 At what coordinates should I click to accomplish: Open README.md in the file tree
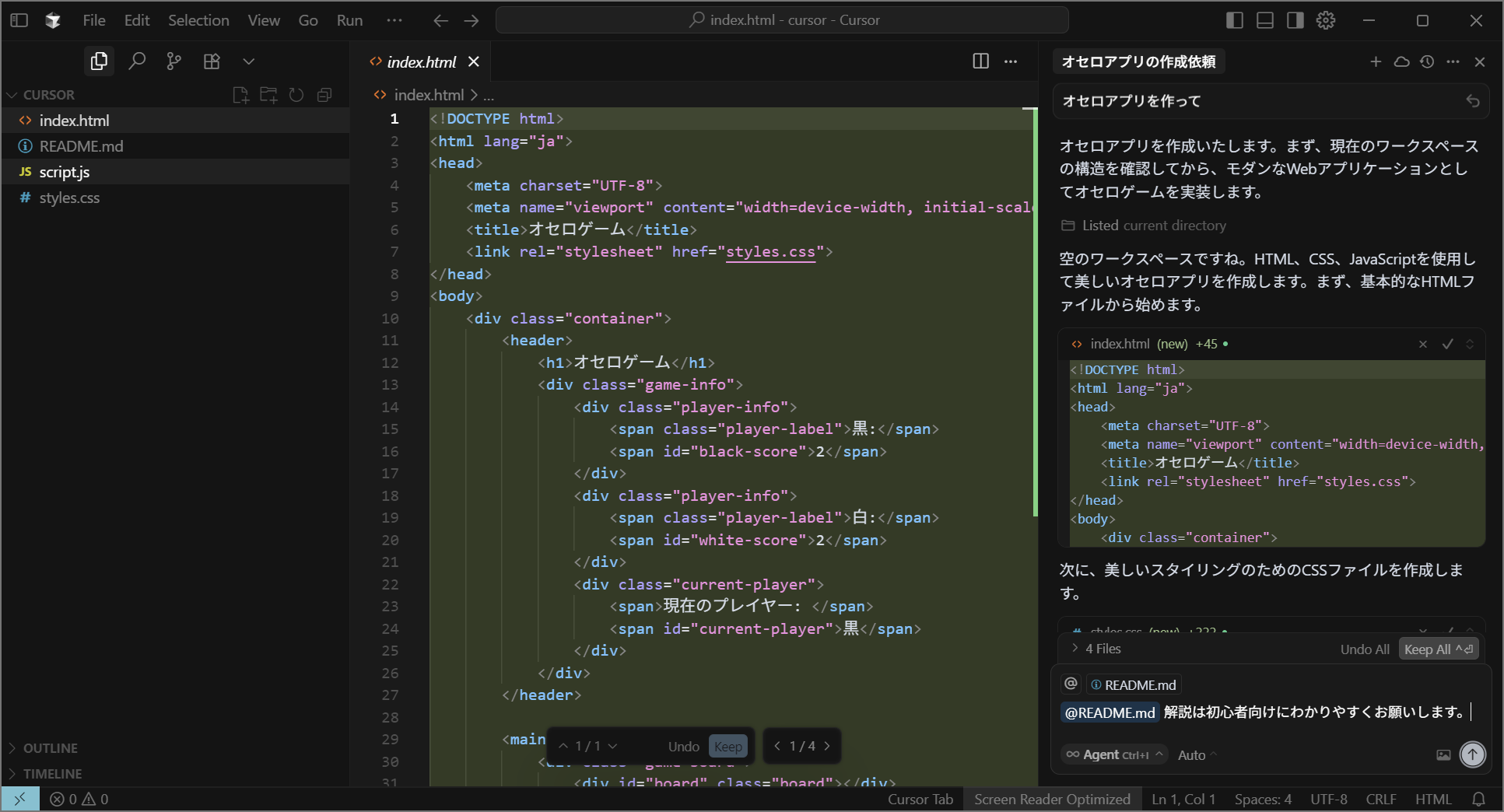(175, 146)
